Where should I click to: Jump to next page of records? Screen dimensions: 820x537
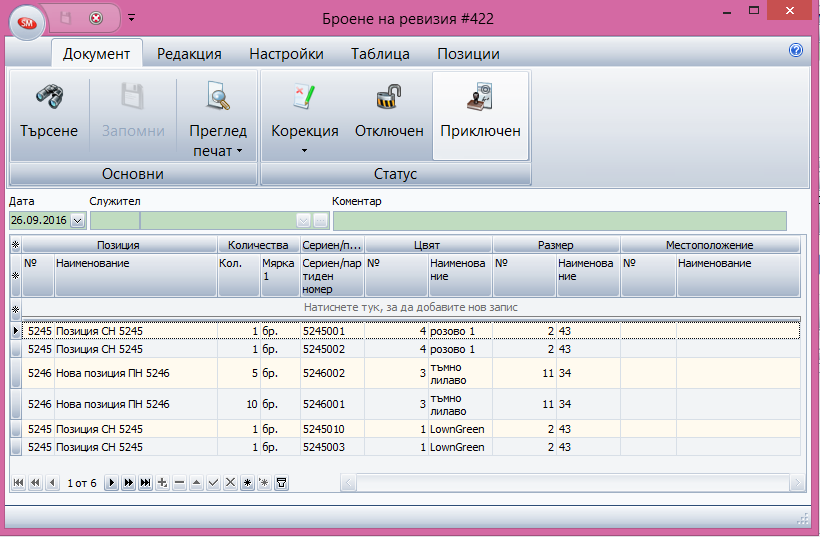(128, 483)
